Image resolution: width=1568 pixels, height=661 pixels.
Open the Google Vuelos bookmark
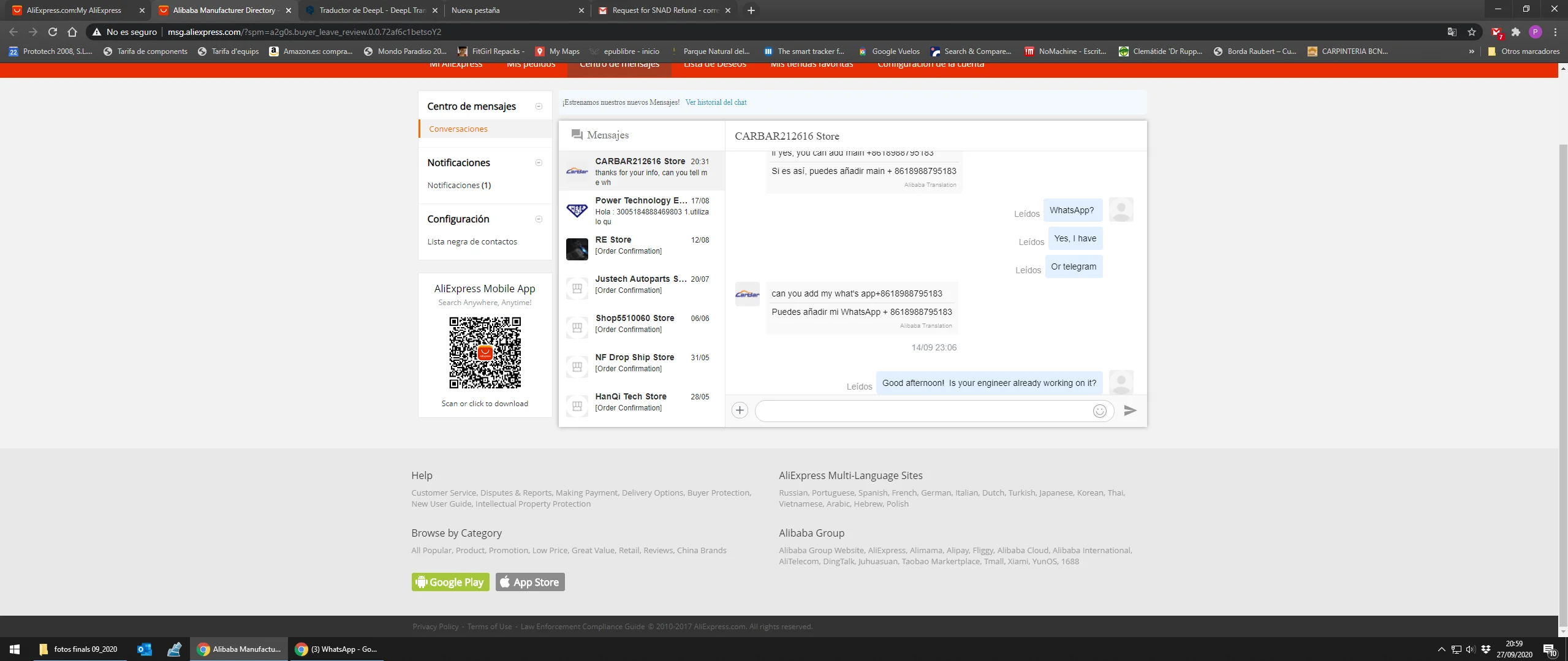[889, 51]
